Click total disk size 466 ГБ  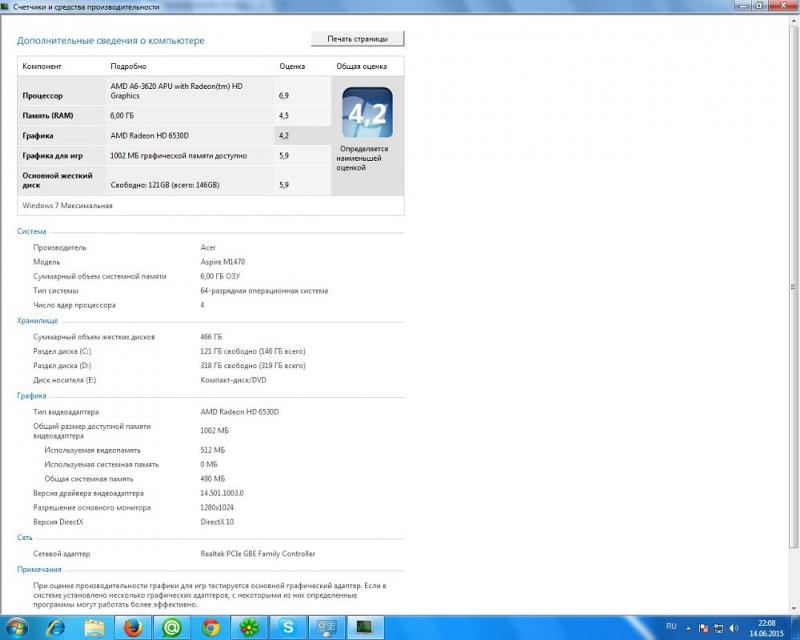pos(211,337)
